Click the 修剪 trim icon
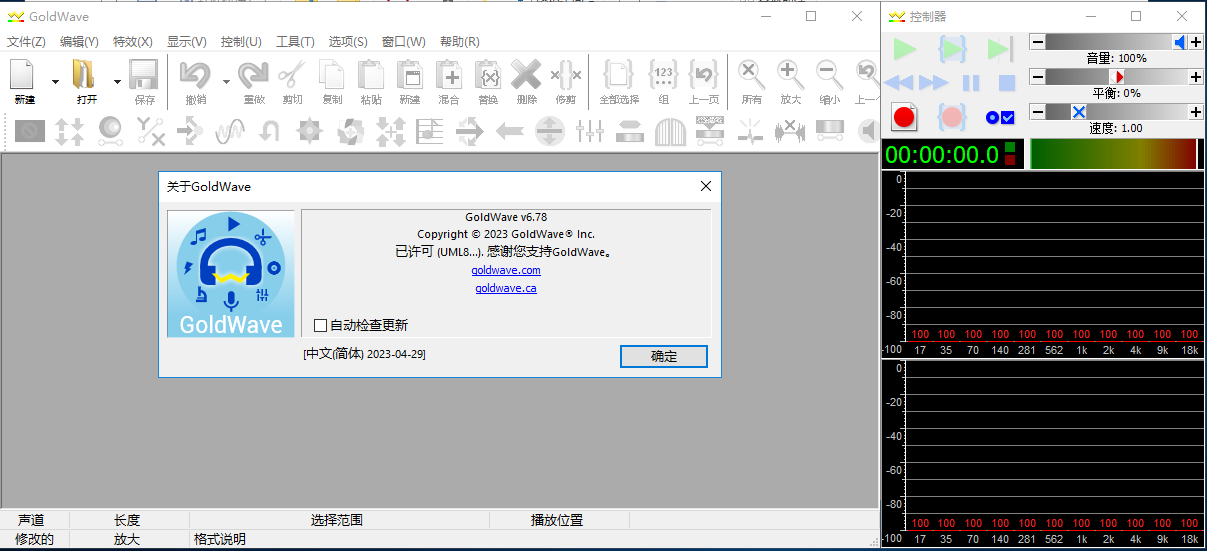Viewport: 1207px width, 551px height. coord(566,76)
